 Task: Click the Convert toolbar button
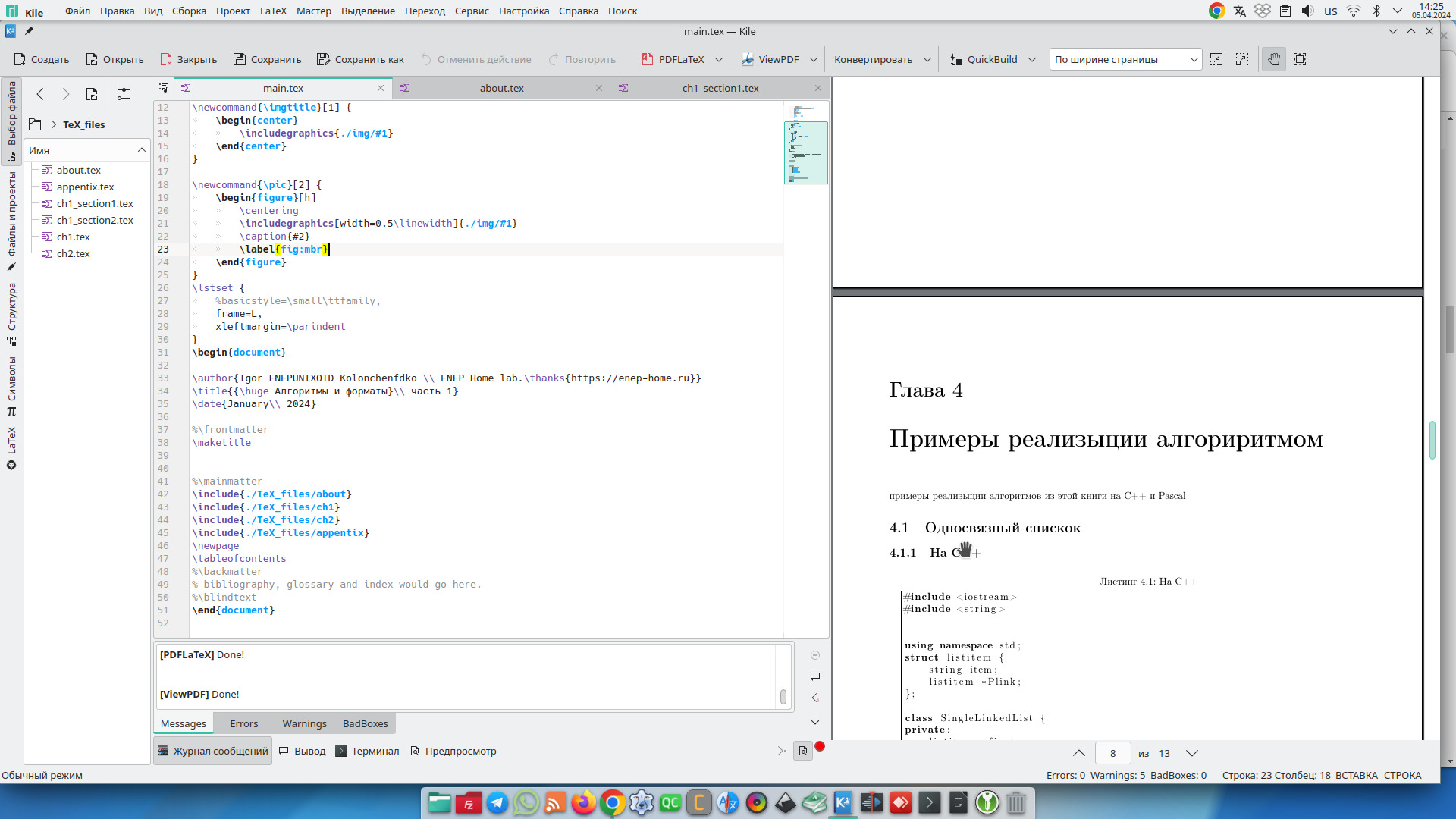pos(873,59)
